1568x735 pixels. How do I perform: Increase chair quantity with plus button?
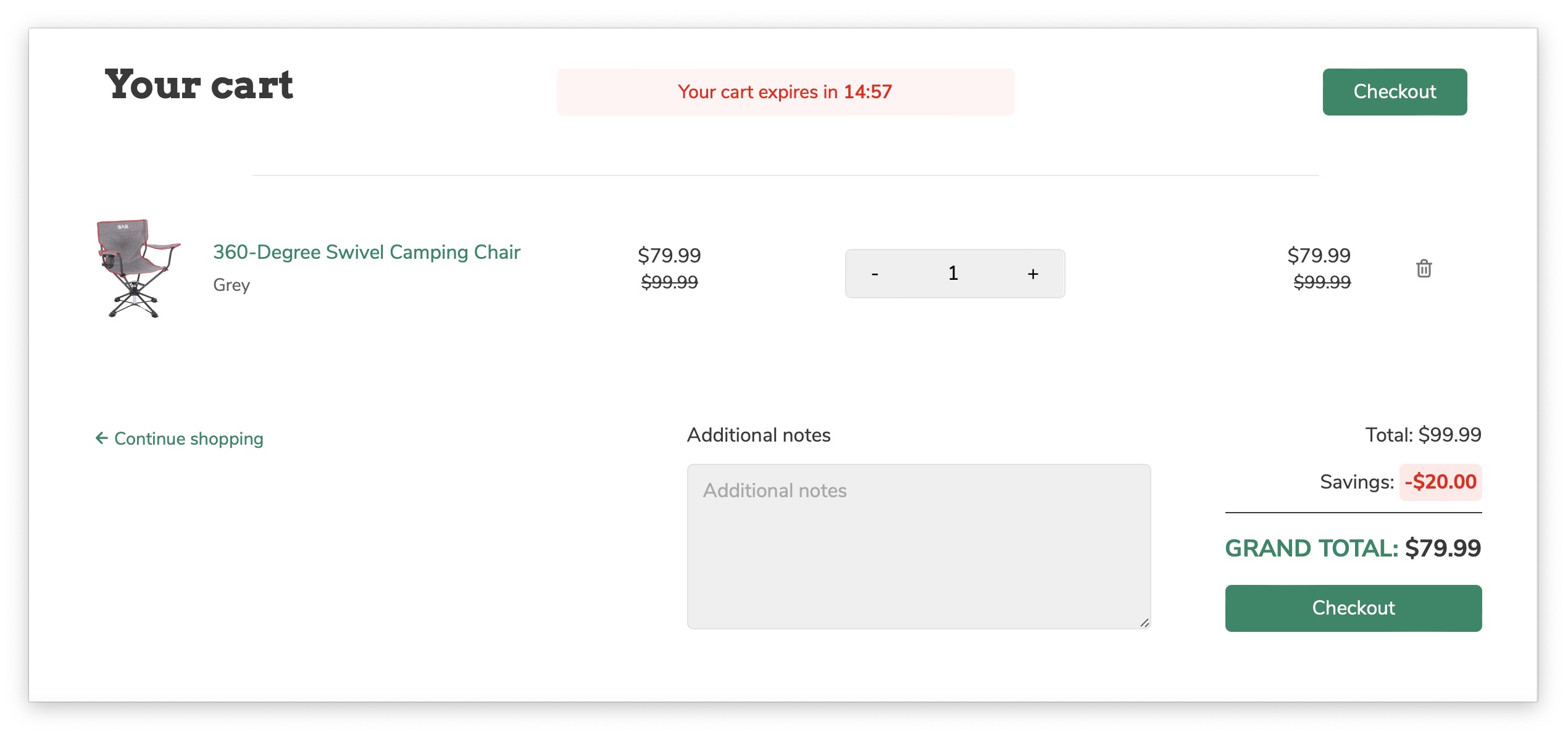point(1033,274)
